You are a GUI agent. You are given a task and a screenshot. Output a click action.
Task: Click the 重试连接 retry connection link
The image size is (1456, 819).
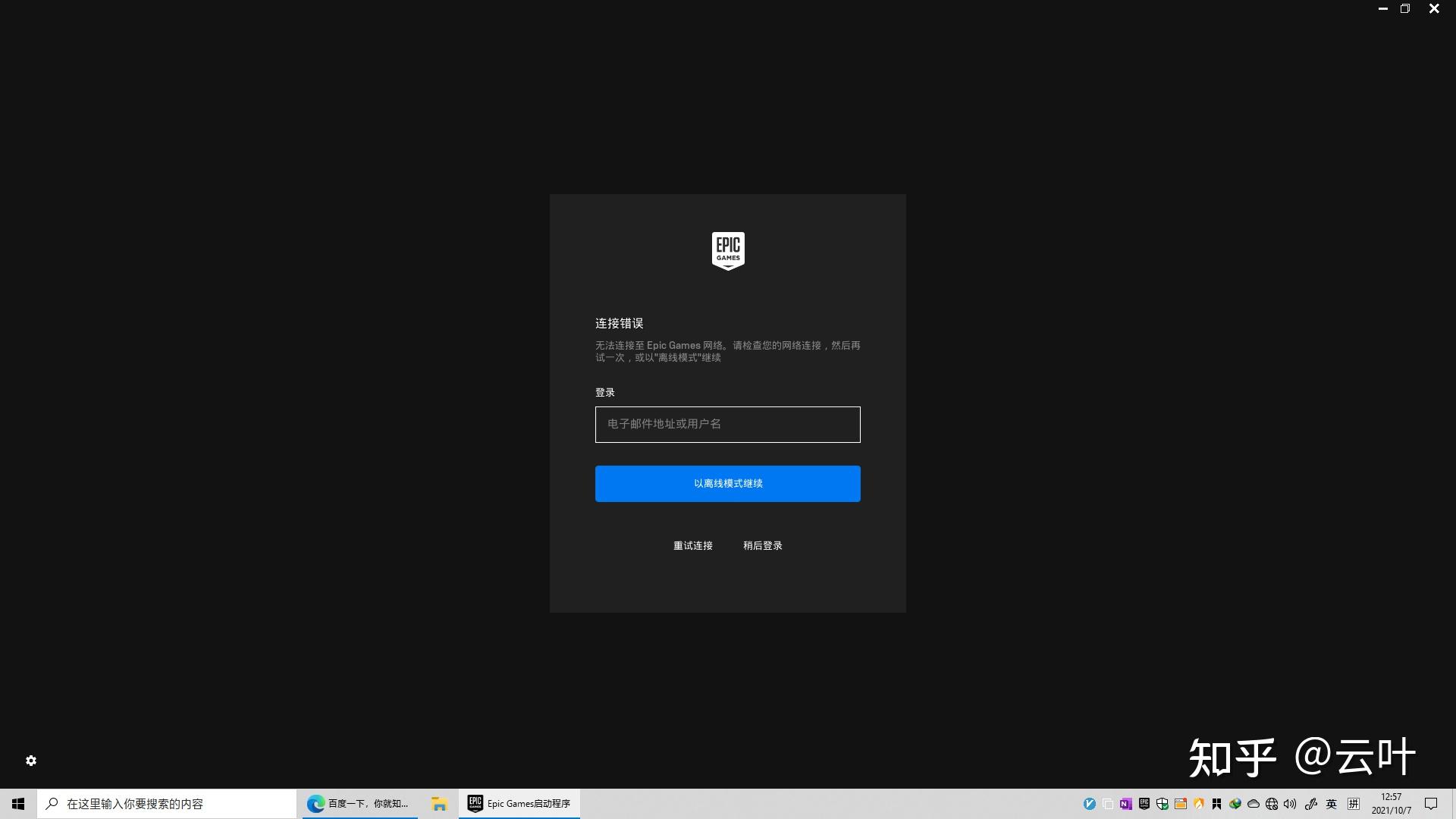693,546
